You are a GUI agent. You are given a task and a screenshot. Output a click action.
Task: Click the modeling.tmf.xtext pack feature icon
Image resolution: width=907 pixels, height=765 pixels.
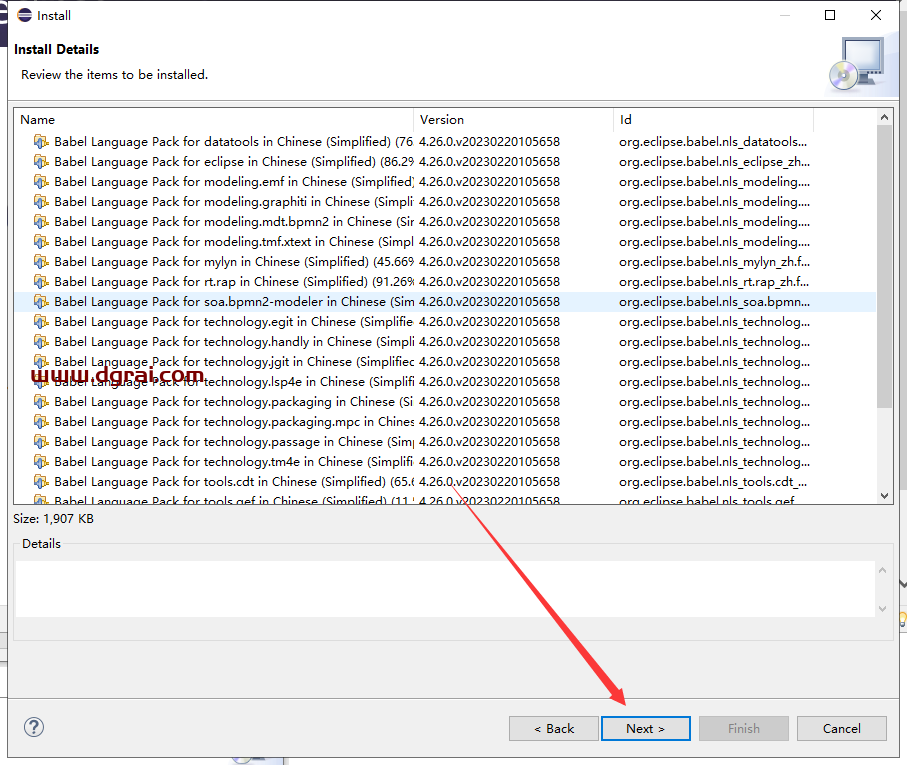point(40,241)
